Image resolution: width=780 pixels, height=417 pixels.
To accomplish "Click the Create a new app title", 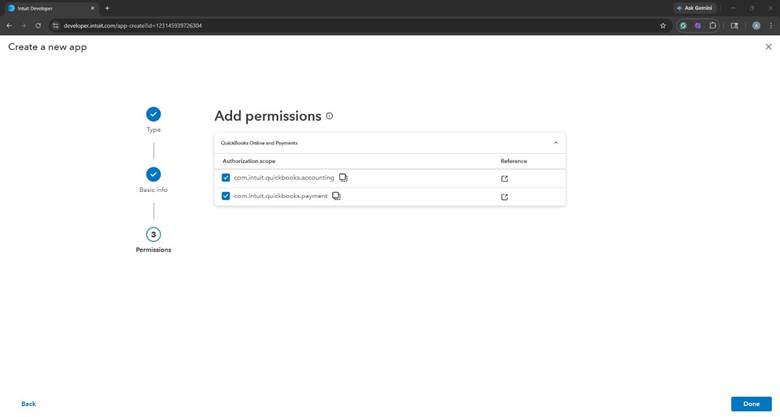I will coord(47,47).
